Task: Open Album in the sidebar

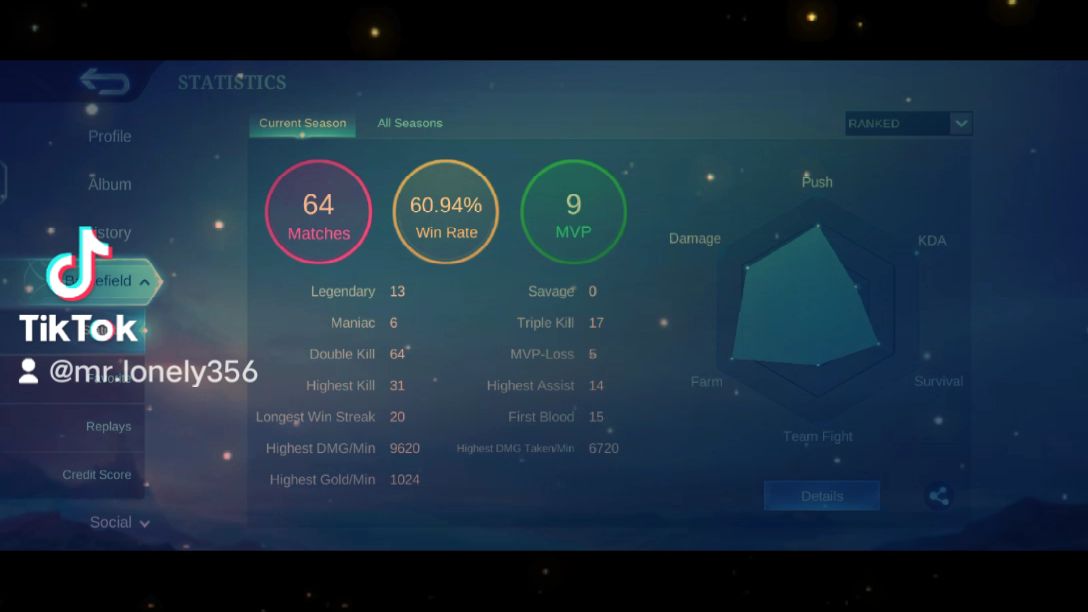Action: tap(109, 184)
